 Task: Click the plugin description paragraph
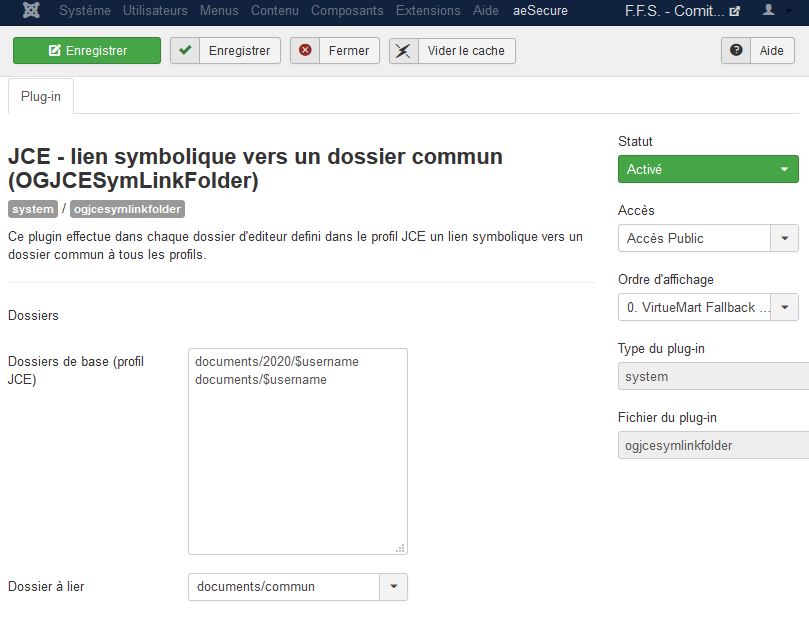tap(296, 245)
